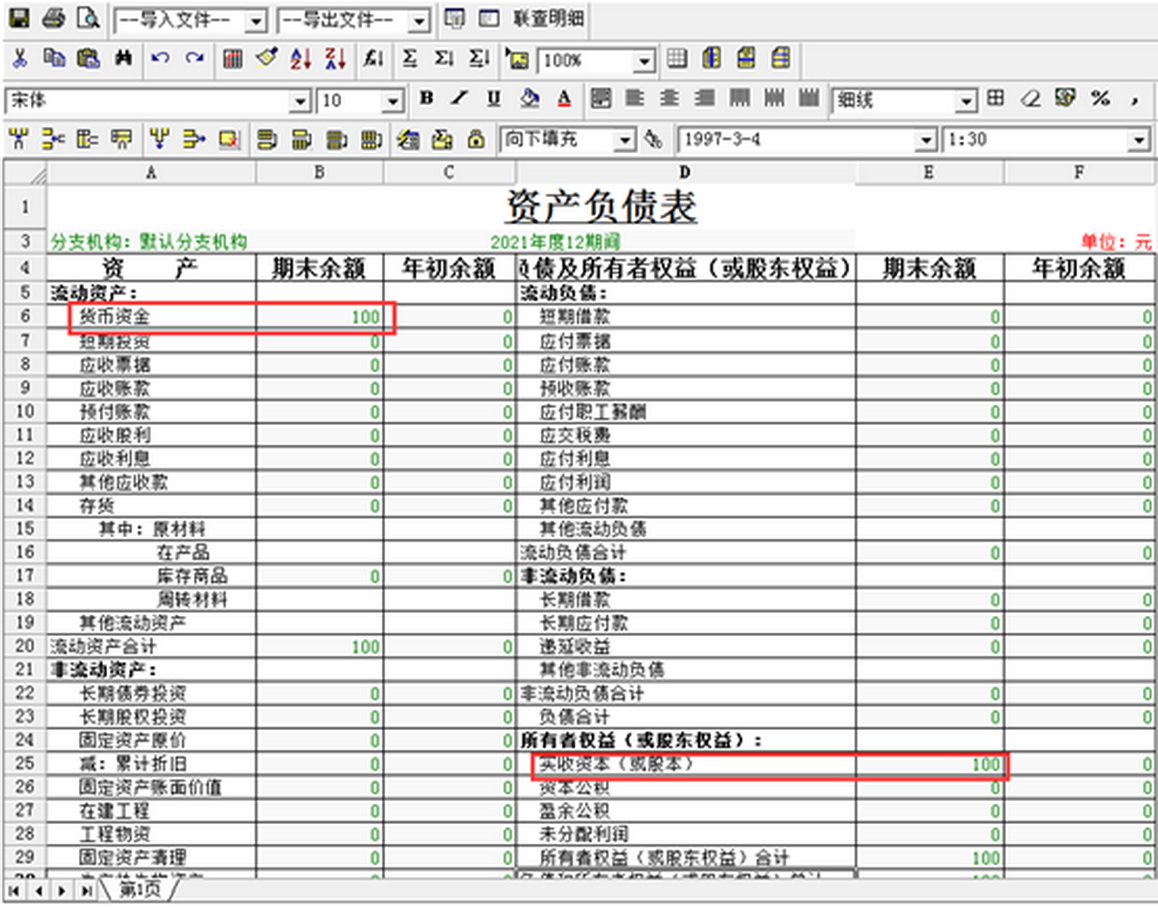
Task: Open the 导入文件 import dropdown
Action: (256, 20)
